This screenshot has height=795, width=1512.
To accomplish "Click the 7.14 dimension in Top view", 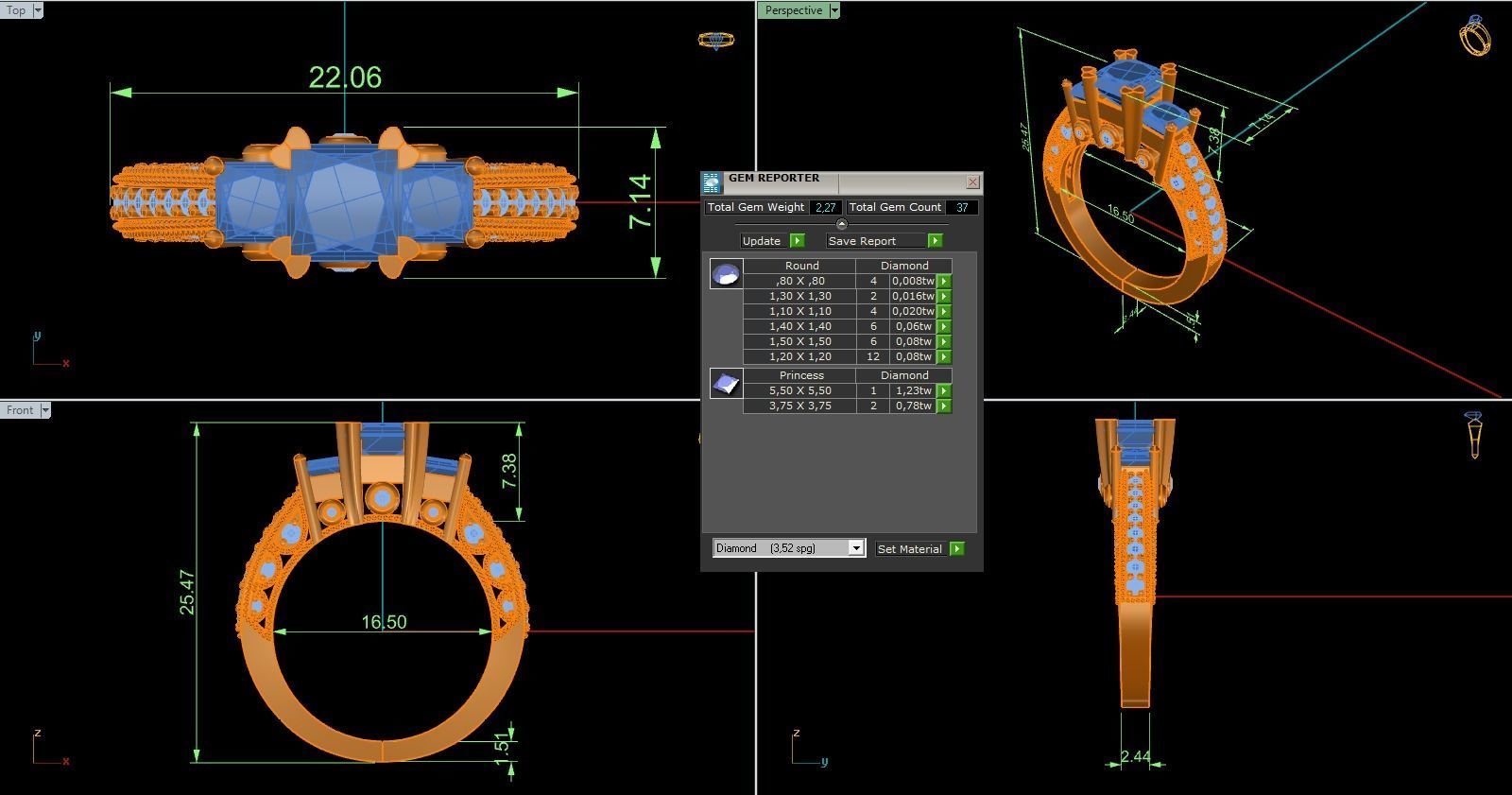I will coord(640,200).
